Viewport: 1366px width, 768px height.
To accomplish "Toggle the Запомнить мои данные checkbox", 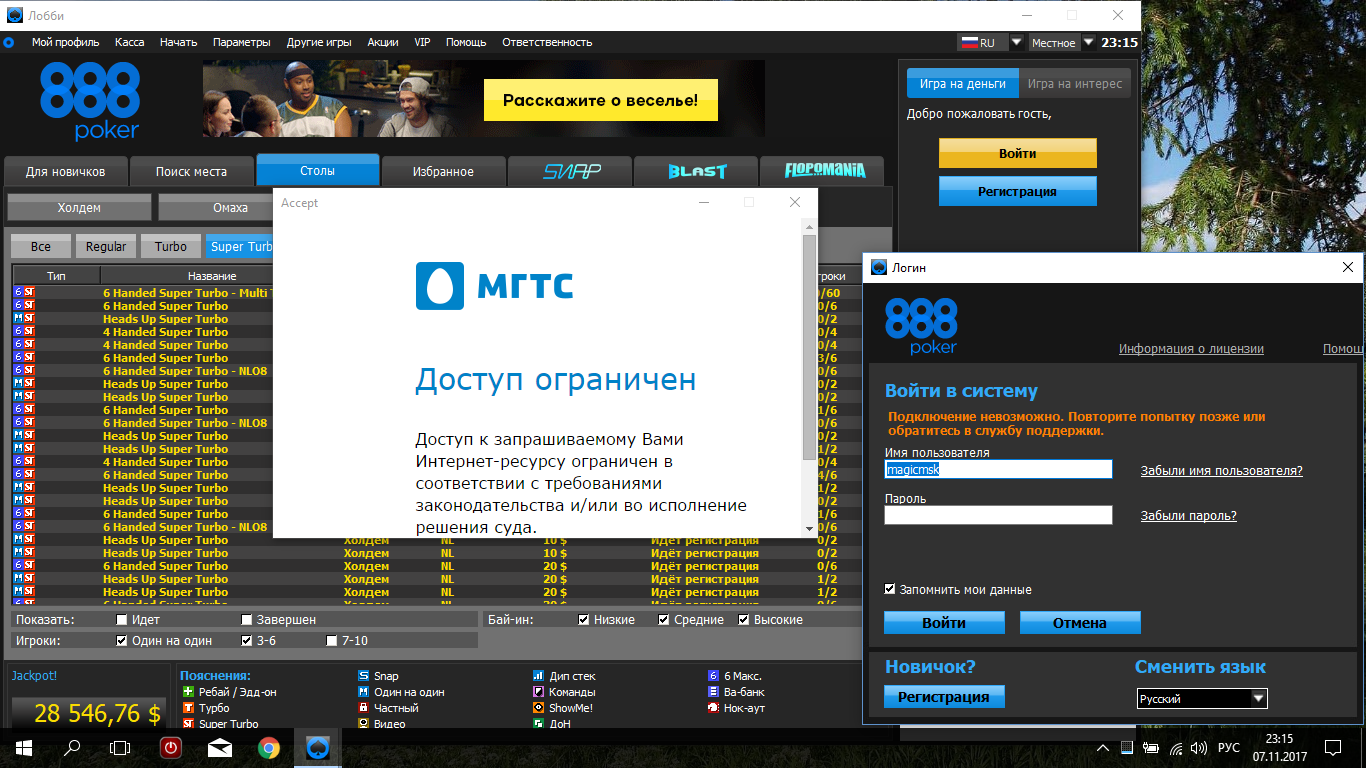I will point(890,589).
